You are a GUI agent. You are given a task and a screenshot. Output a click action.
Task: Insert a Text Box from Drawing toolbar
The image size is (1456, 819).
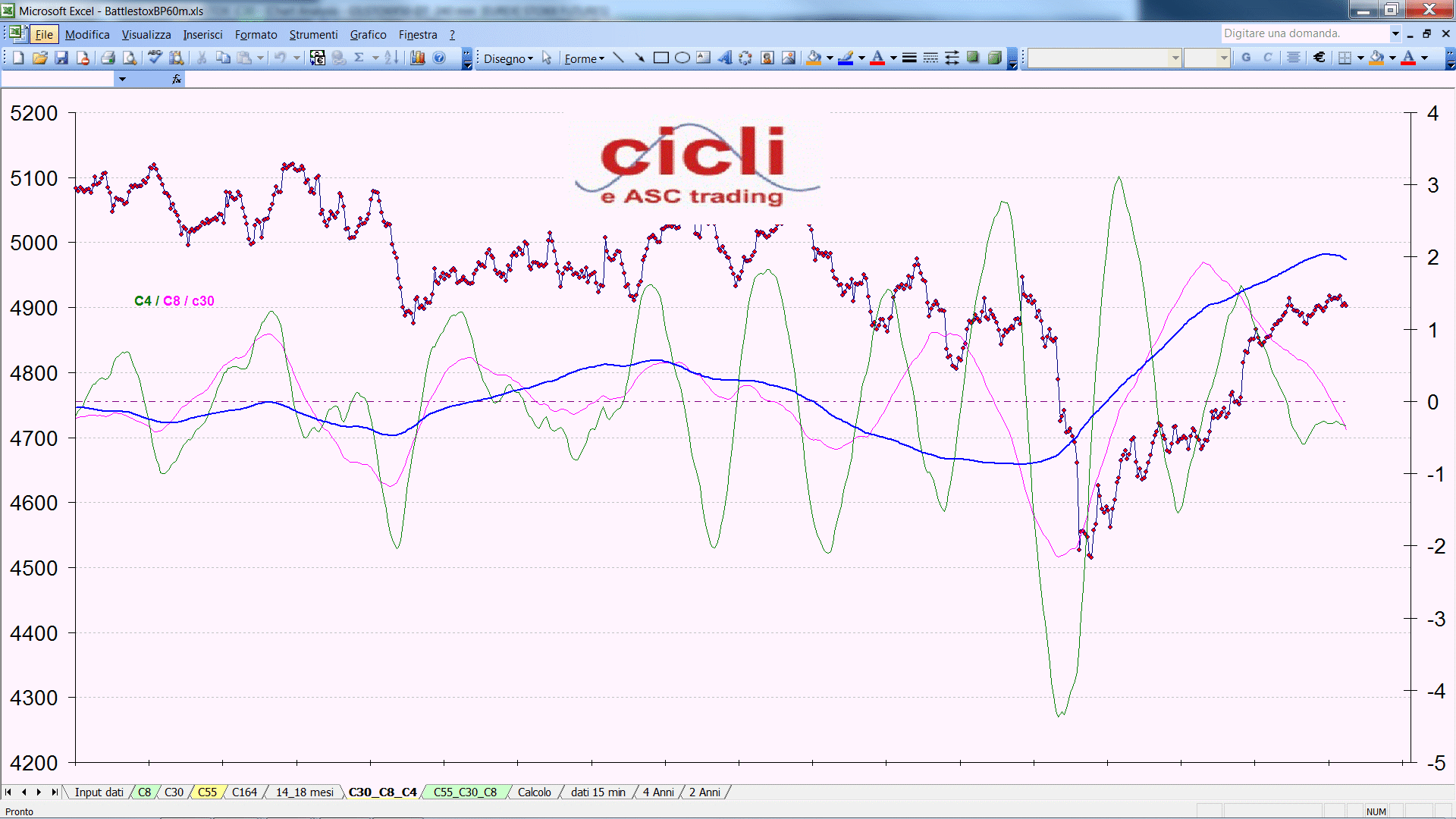click(704, 58)
